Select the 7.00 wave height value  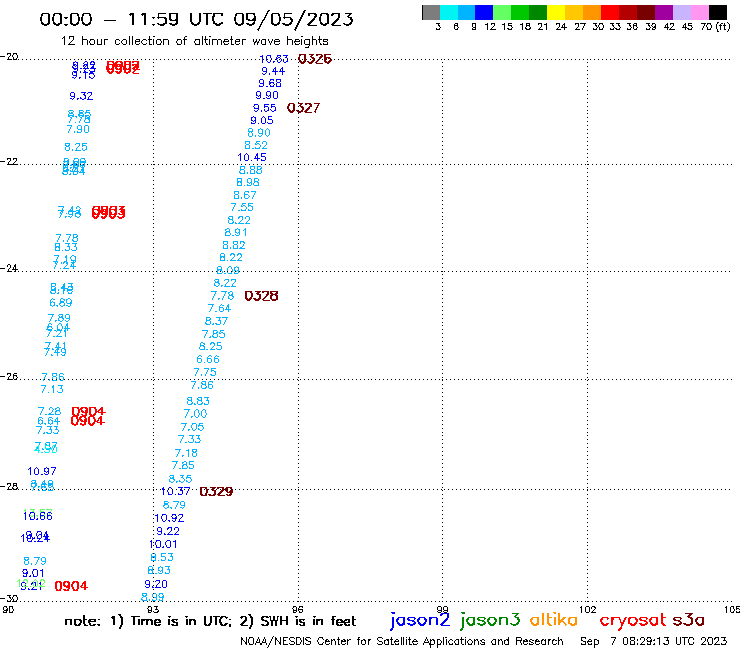pyautogui.click(x=195, y=414)
